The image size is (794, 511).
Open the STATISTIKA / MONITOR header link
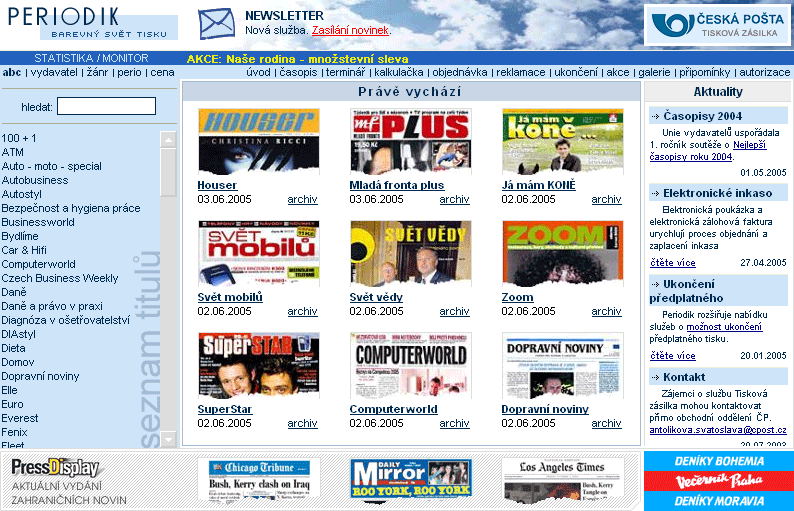coord(91,58)
